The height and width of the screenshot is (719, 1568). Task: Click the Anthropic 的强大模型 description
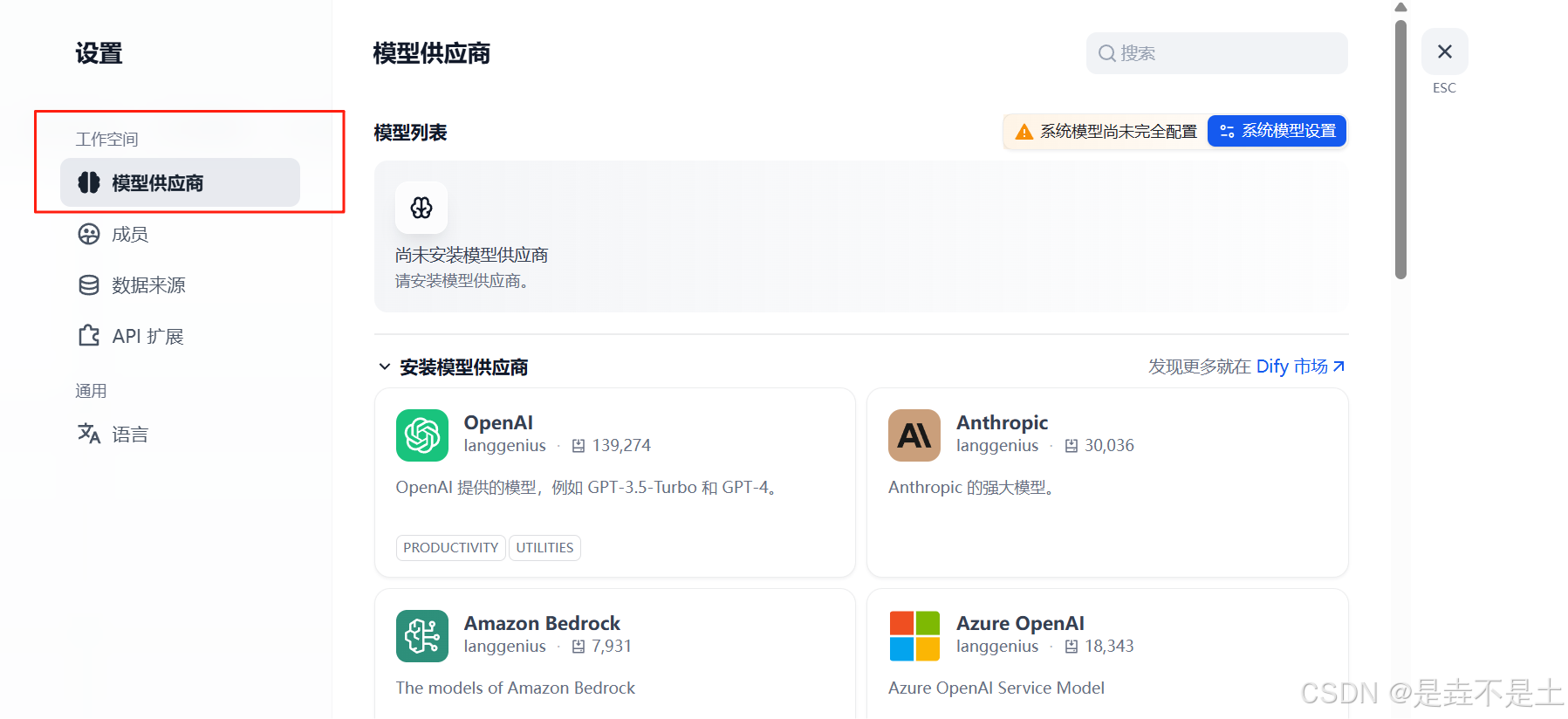(973, 488)
